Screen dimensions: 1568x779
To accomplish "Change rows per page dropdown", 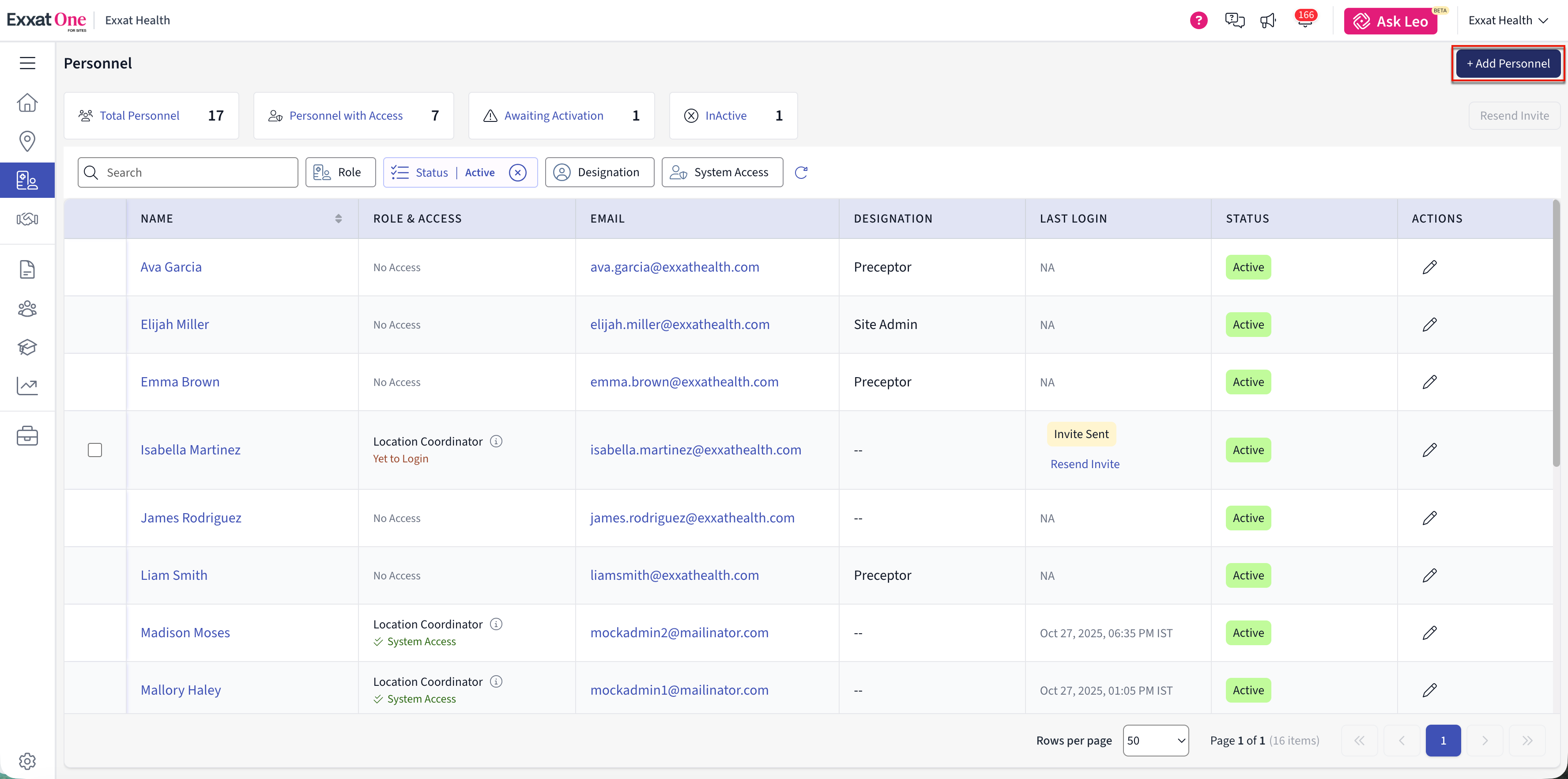I will (1155, 741).
